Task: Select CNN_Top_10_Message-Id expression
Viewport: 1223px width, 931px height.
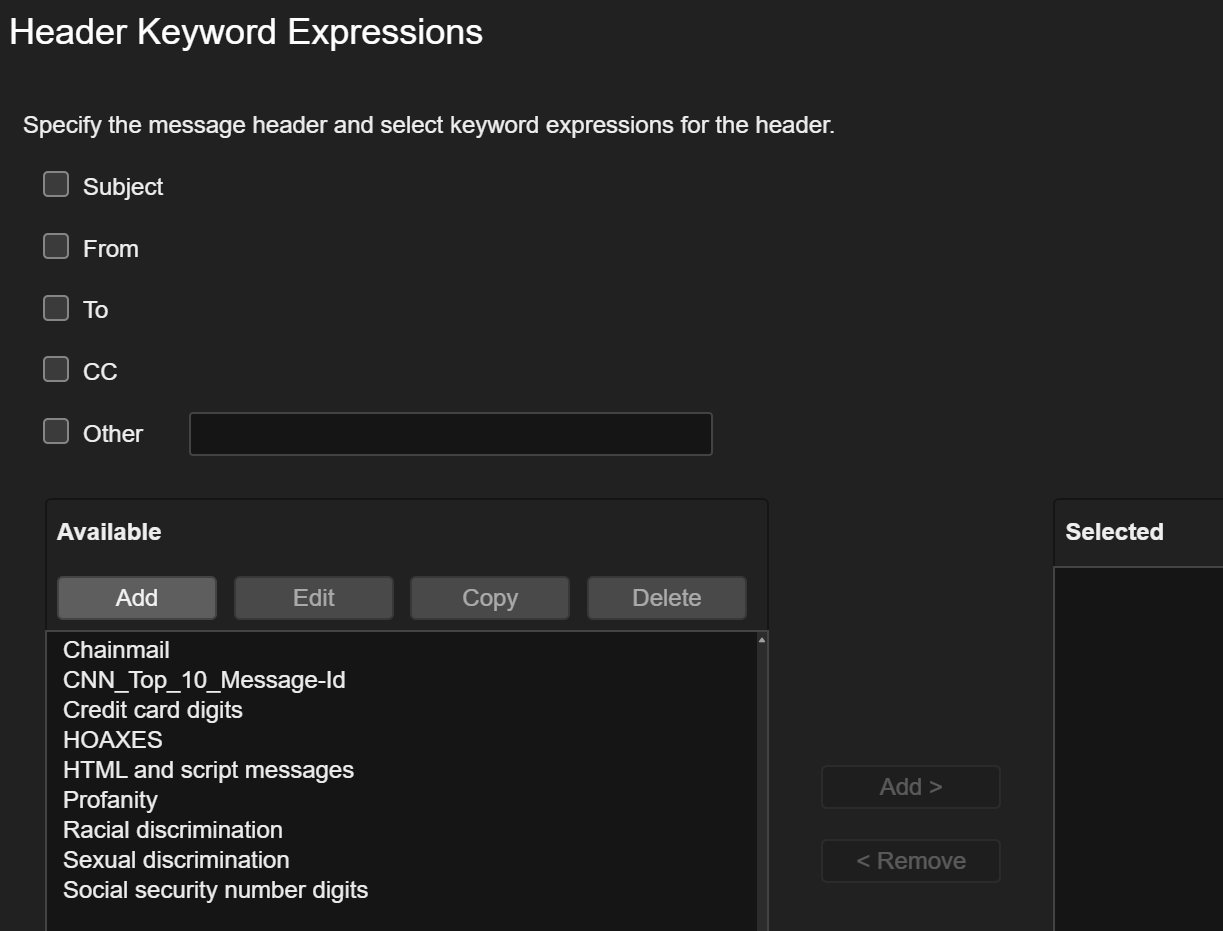Action: point(204,680)
